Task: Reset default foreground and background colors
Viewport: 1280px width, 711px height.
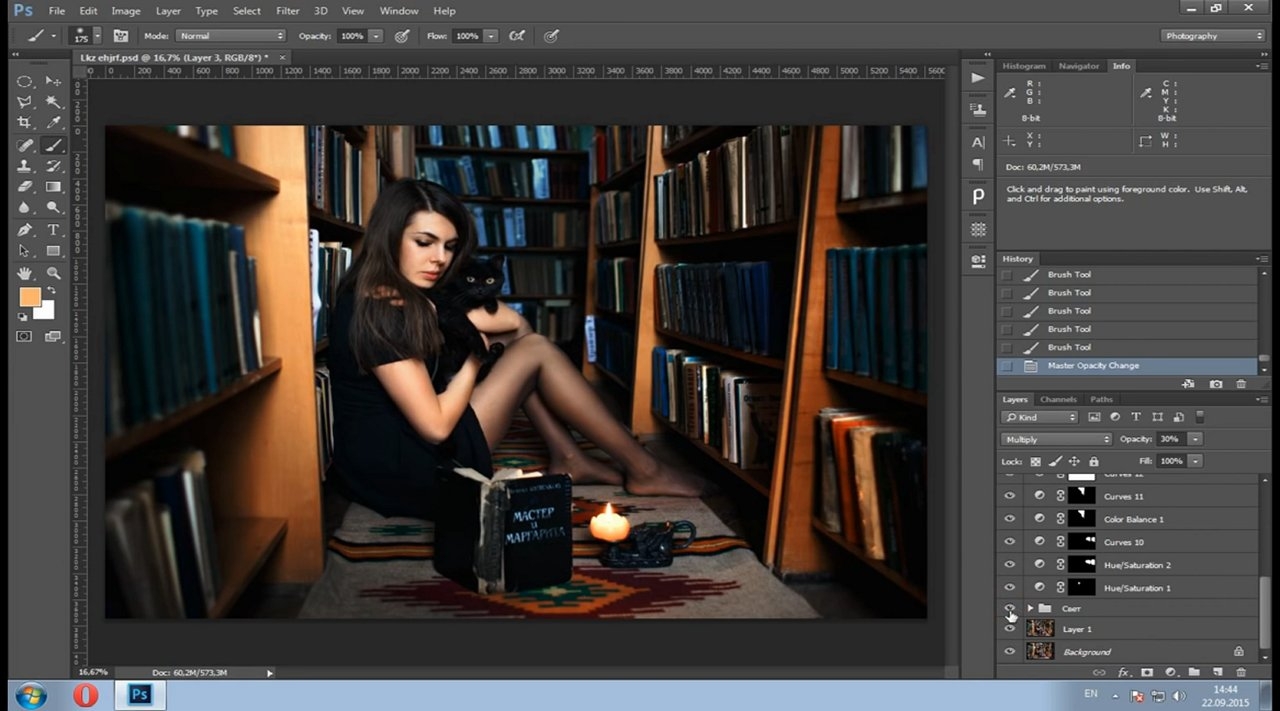Action: pyautogui.click(x=23, y=317)
